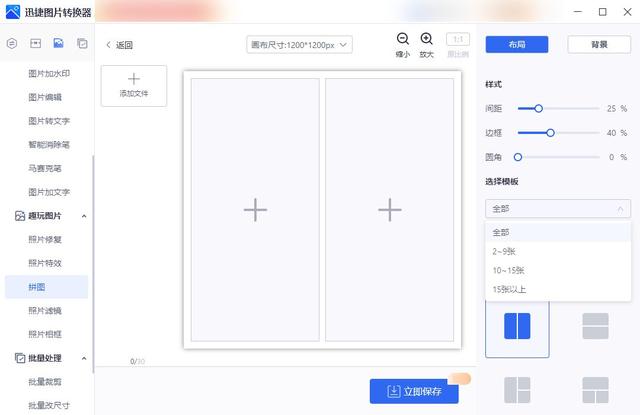Open the first hexagon icon in sidebar top bar
Screen dimensions: 640x415
(x=12, y=43)
